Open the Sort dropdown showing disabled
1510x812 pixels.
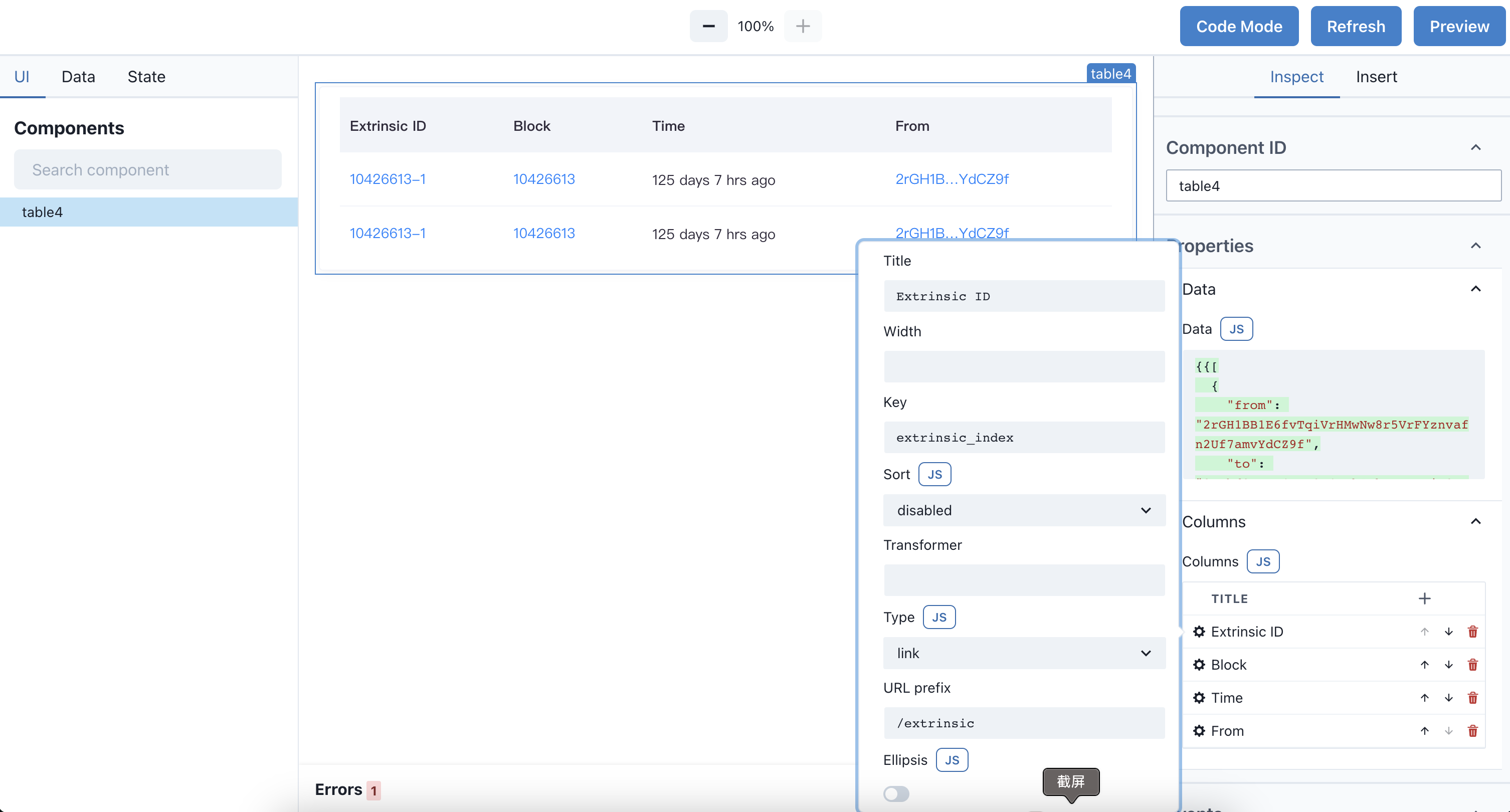(1024, 510)
